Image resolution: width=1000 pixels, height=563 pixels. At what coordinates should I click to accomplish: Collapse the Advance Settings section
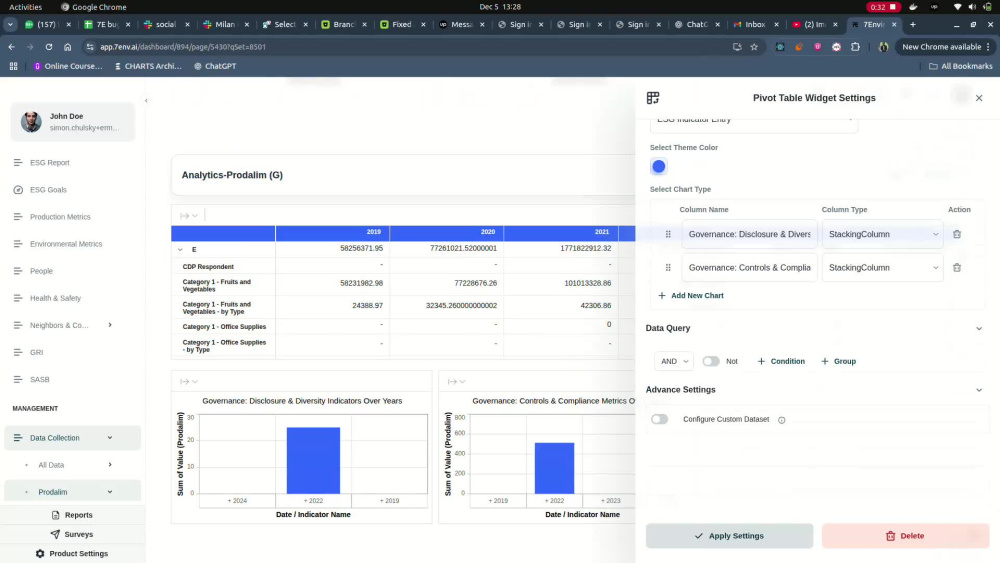tap(978, 390)
